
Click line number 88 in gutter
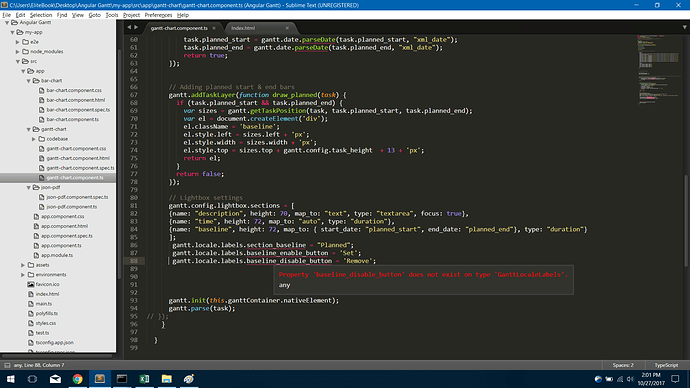tap(134, 261)
